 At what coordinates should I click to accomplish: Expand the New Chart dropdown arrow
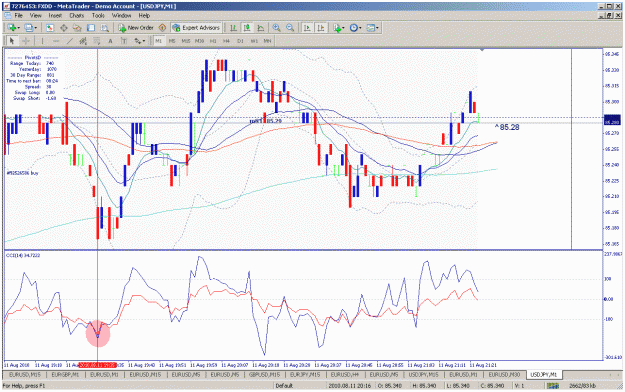point(18,28)
